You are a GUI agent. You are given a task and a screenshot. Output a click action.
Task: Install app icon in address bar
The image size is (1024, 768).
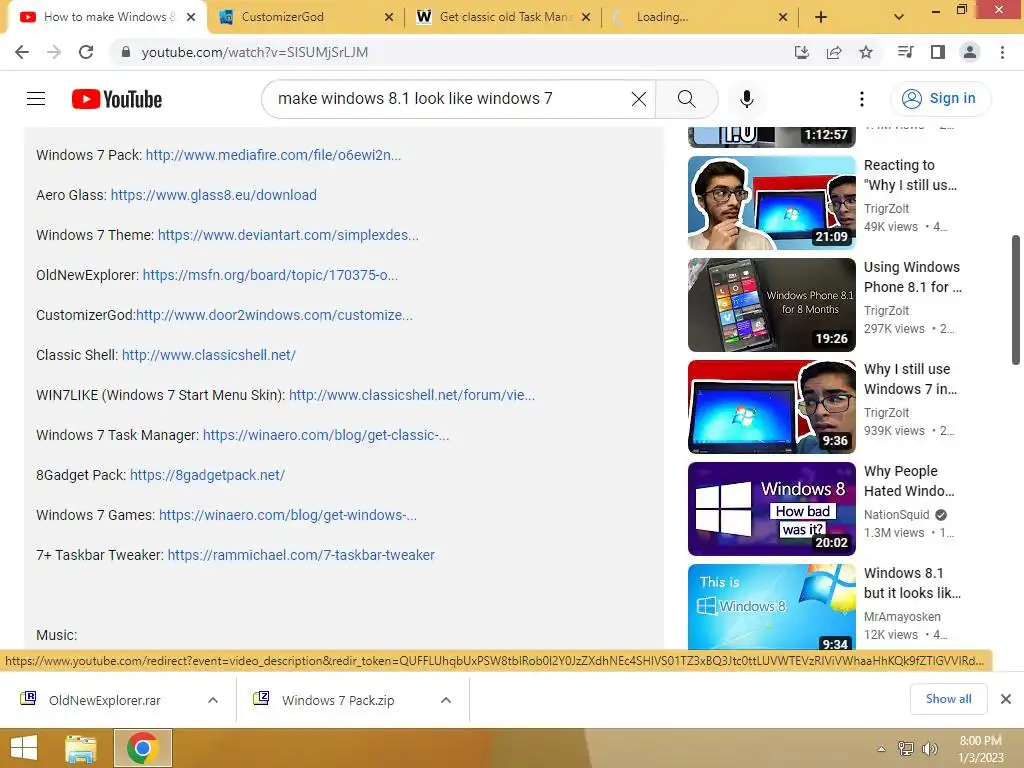tap(801, 52)
